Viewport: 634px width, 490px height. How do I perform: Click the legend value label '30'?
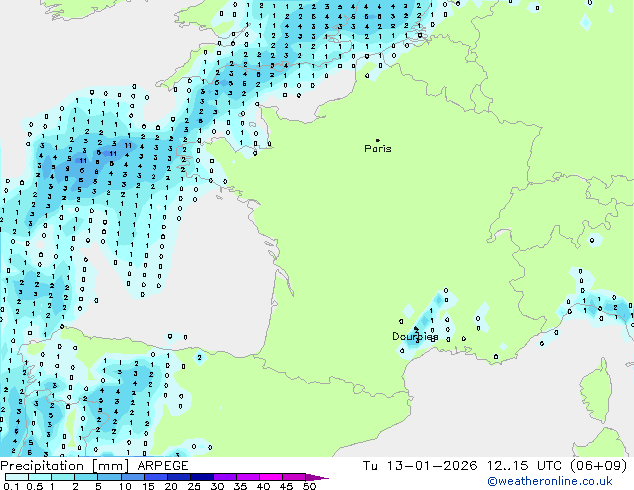[217, 486]
